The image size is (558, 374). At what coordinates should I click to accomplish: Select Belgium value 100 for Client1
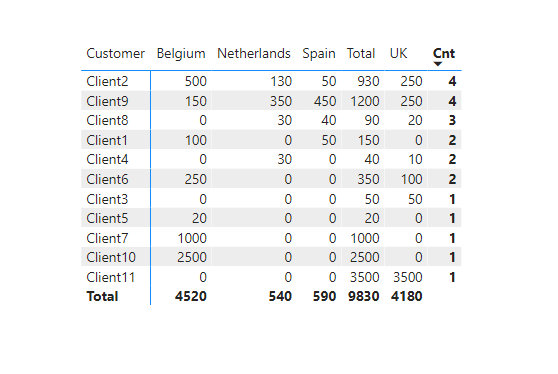(x=196, y=140)
